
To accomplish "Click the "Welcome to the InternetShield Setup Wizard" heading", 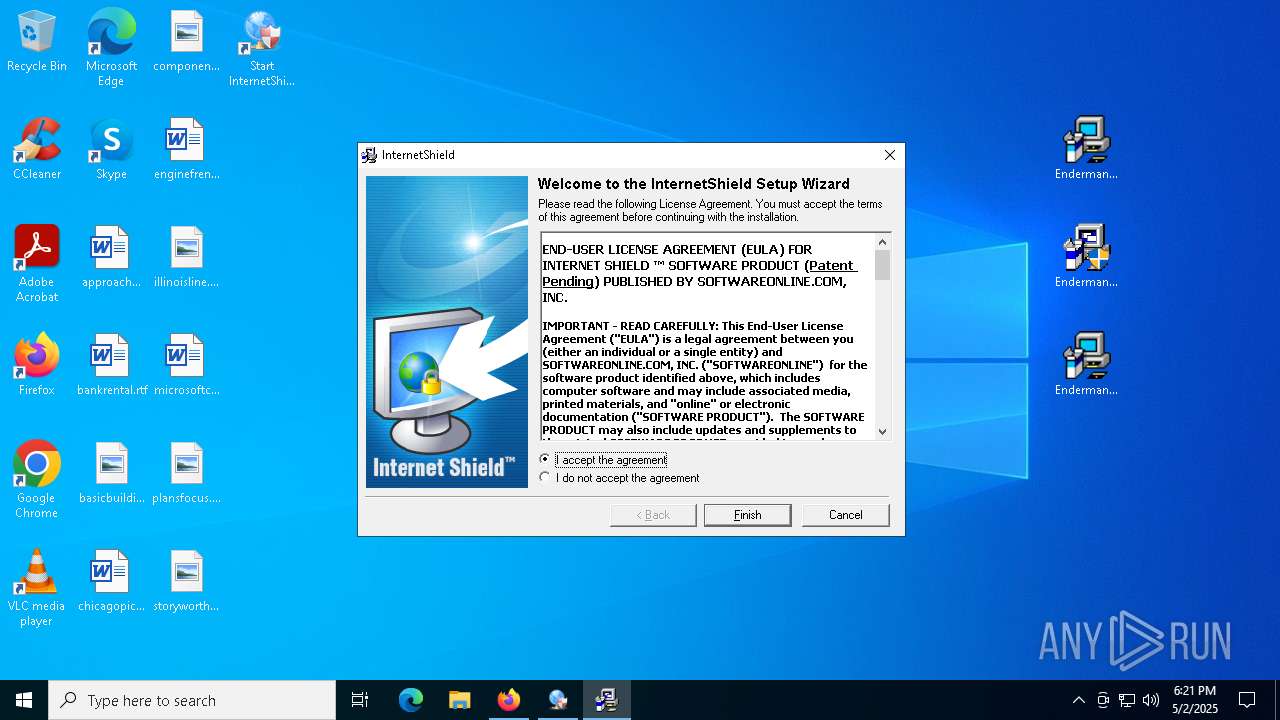I will point(693,184).
